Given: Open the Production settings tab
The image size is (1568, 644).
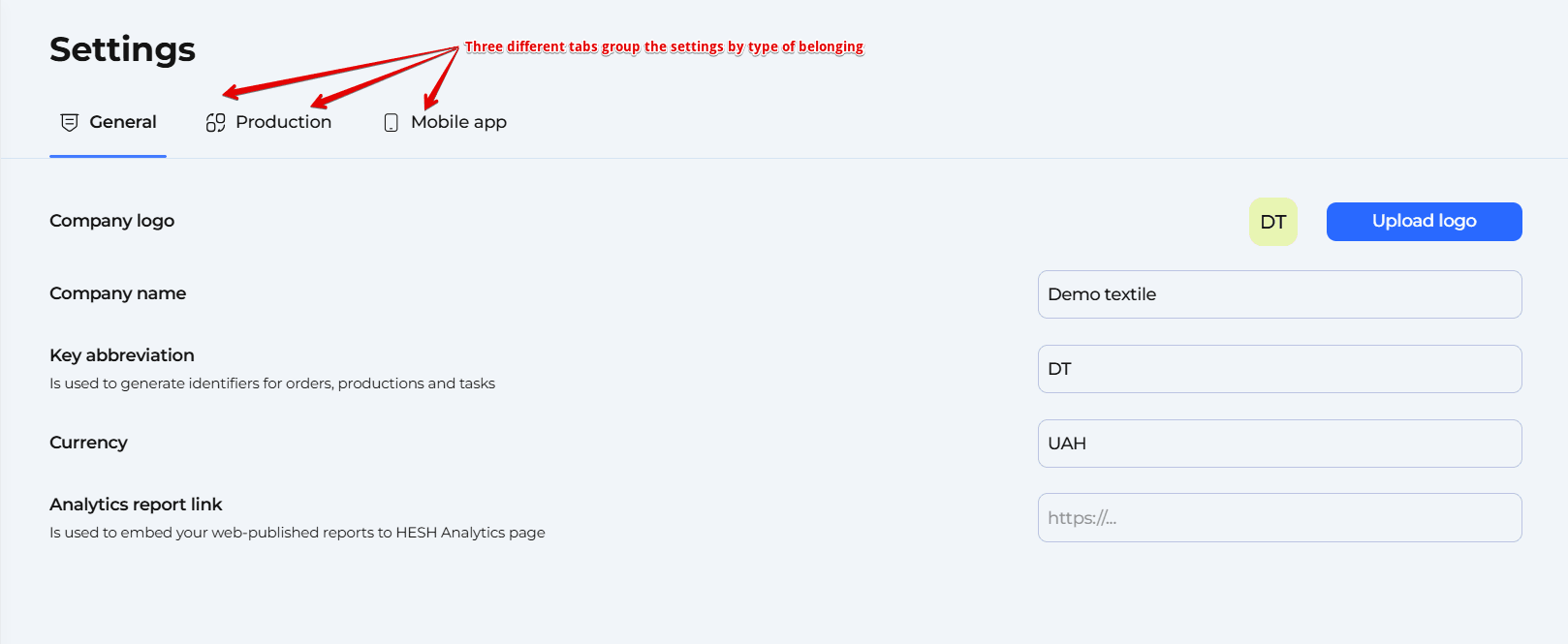Looking at the screenshot, I should (283, 122).
